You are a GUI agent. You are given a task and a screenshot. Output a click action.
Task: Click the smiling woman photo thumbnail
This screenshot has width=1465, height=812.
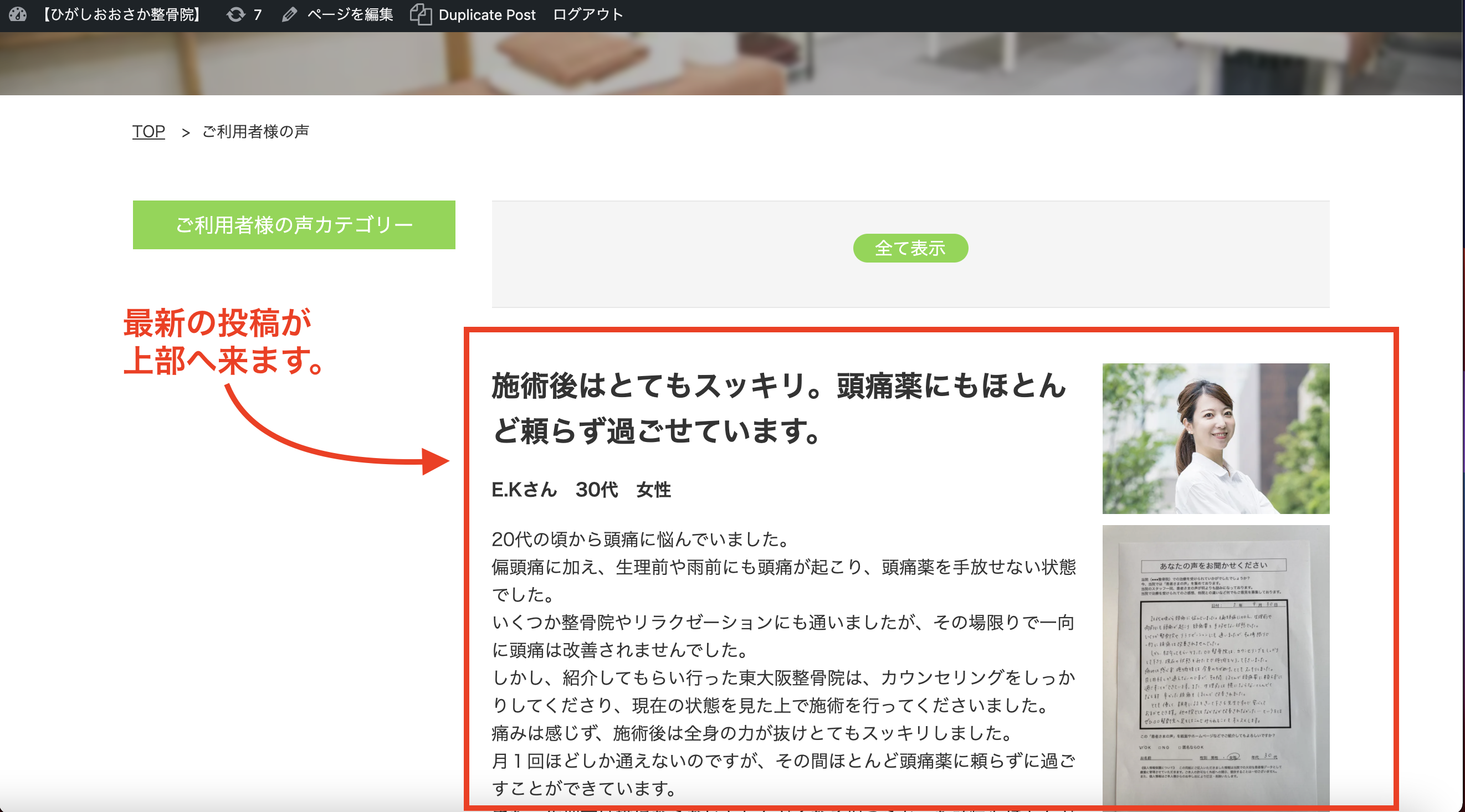pos(1215,439)
